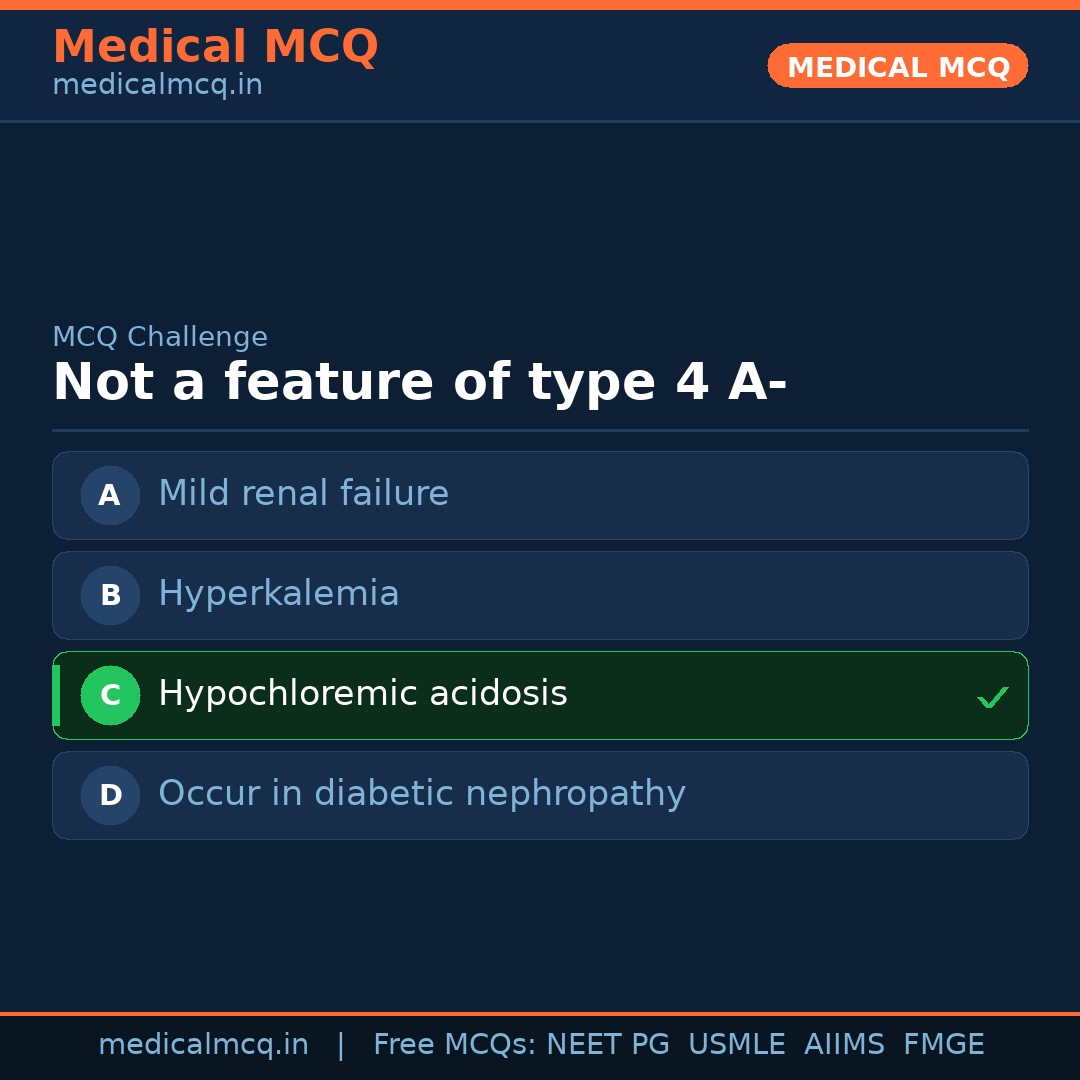Click the letter D circle icon
The height and width of the screenshot is (1080, 1080).
[110, 795]
